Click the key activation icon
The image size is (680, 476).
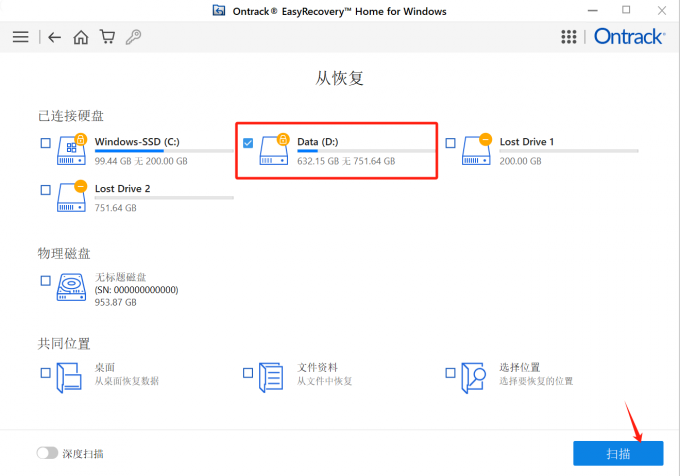tap(134, 37)
